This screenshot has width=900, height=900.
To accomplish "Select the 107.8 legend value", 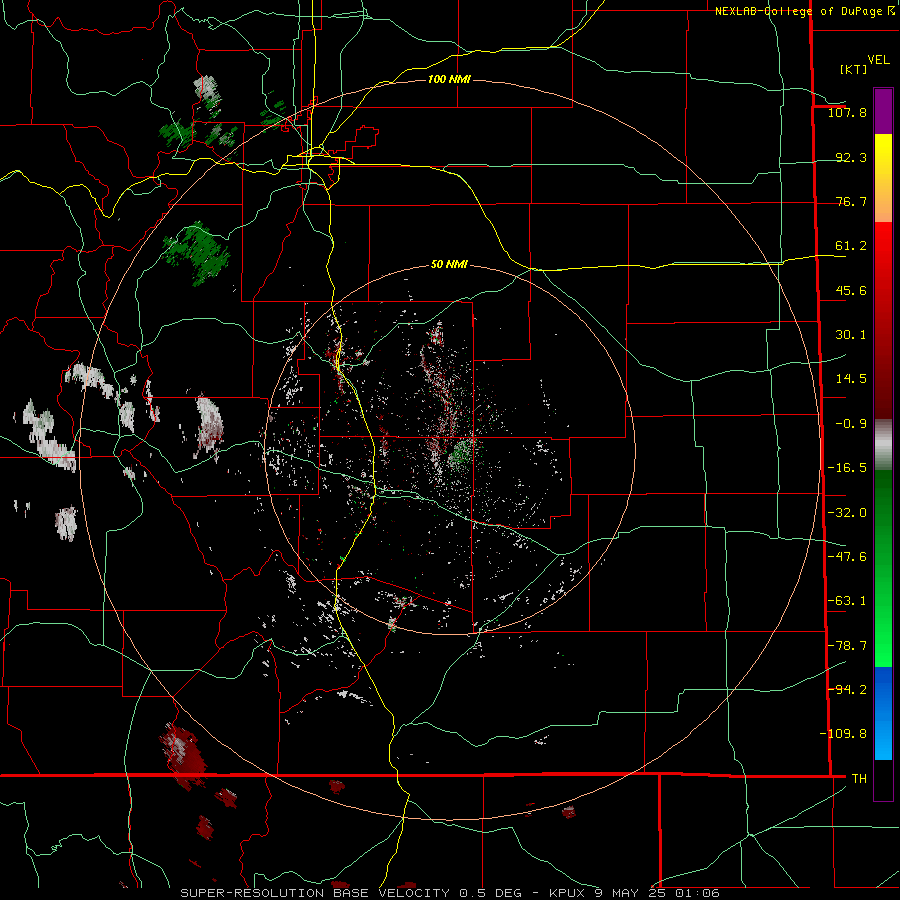I will (847, 112).
